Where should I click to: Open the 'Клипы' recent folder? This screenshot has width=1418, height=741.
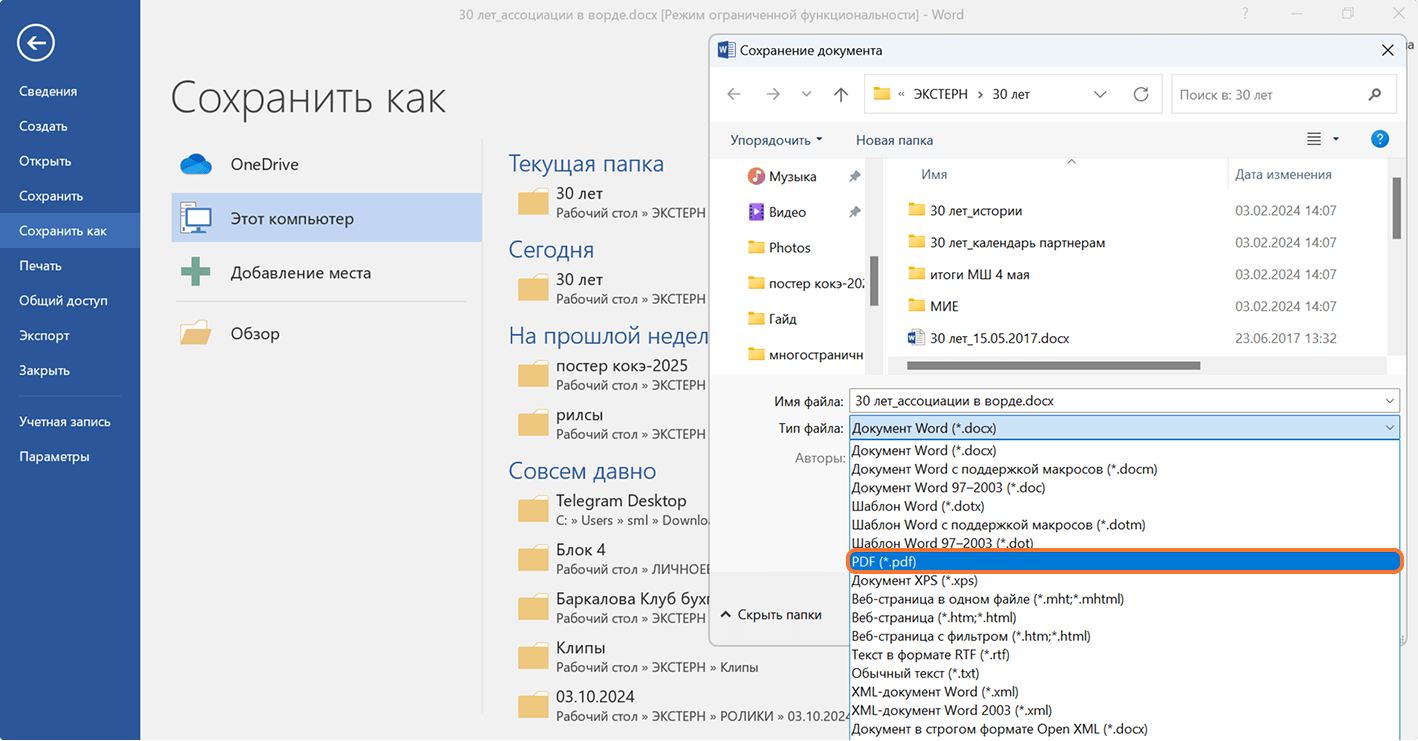pos(638,656)
